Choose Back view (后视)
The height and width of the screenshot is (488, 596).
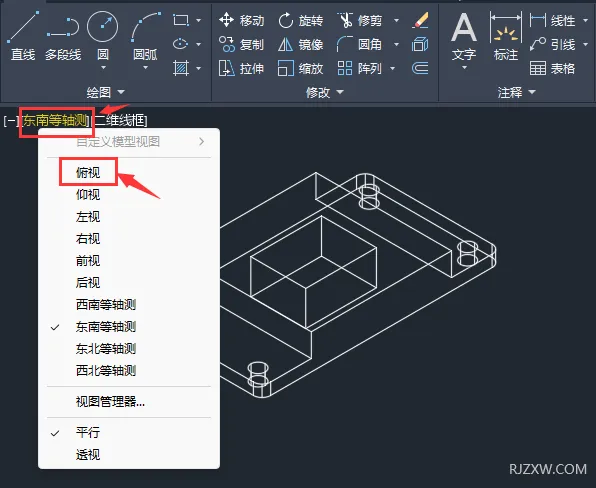(129, 283)
